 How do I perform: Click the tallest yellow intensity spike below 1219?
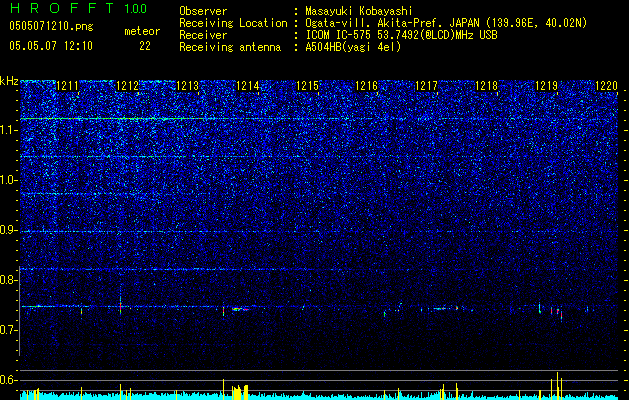tap(557, 386)
